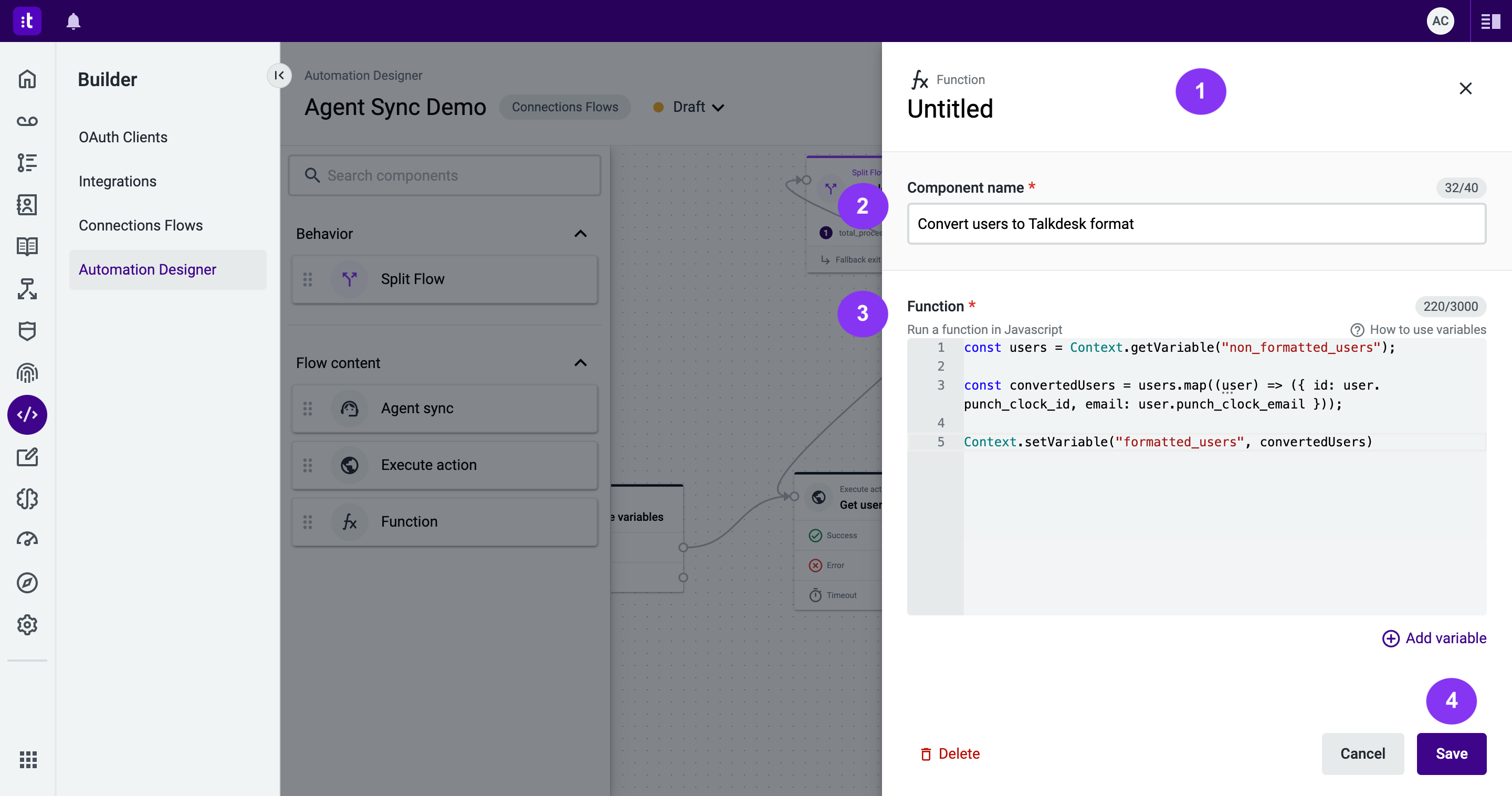Open the shield sidebar icon
Viewport: 1512px width, 796px height.
(x=27, y=331)
